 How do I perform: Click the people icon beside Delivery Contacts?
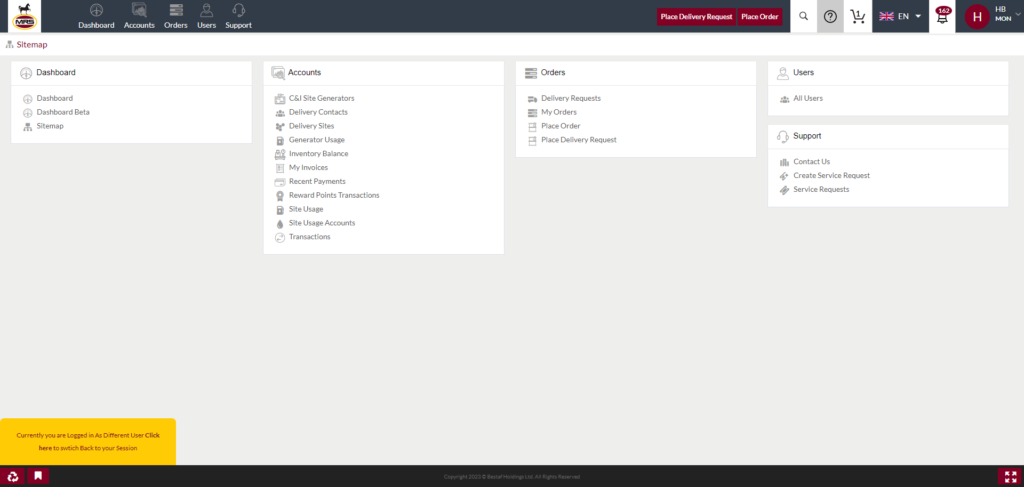click(280, 113)
